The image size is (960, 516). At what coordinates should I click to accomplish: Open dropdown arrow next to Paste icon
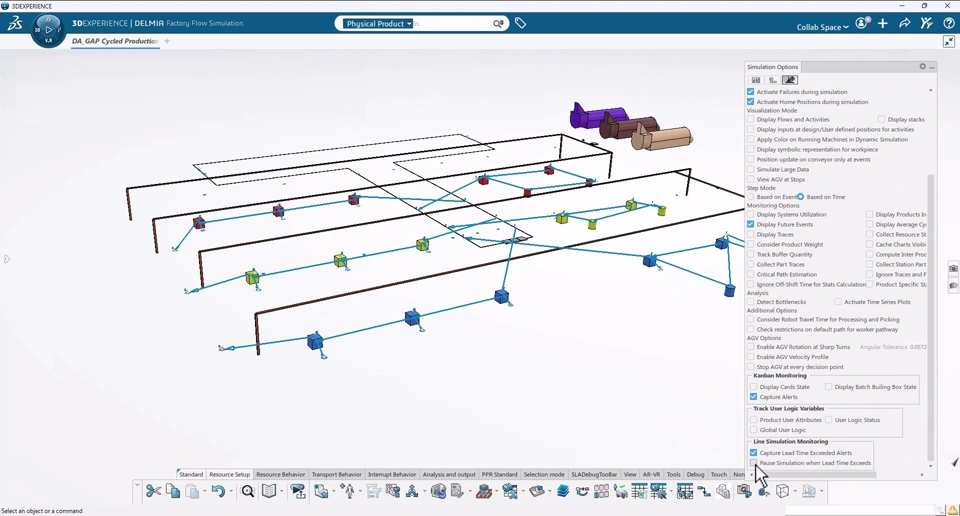(x=204, y=491)
